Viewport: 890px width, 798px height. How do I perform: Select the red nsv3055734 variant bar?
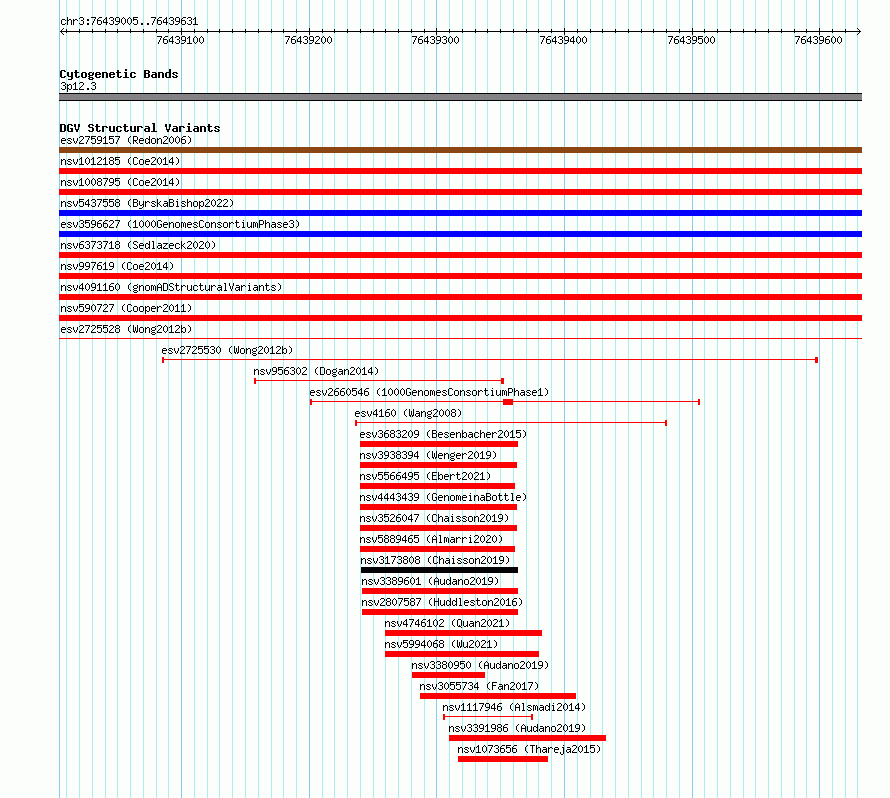(498, 696)
